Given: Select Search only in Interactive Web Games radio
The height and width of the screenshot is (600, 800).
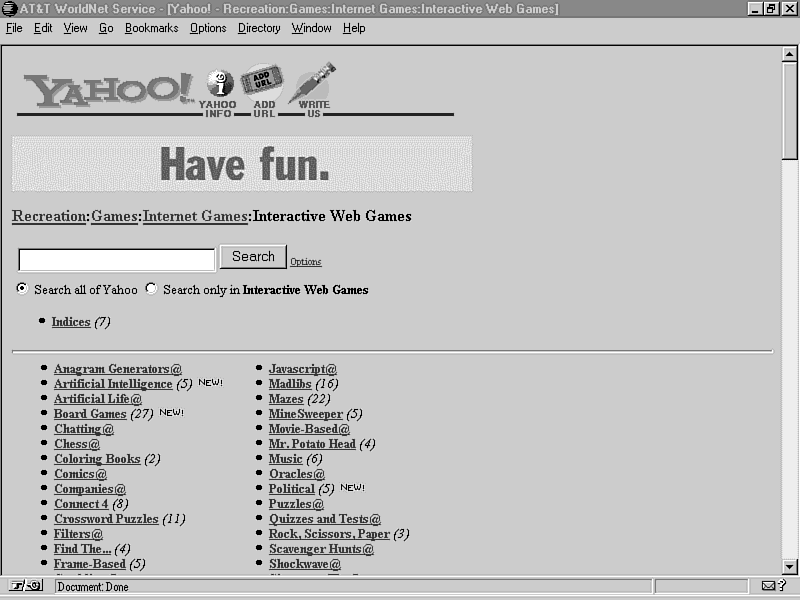Looking at the screenshot, I should [x=151, y=288].
